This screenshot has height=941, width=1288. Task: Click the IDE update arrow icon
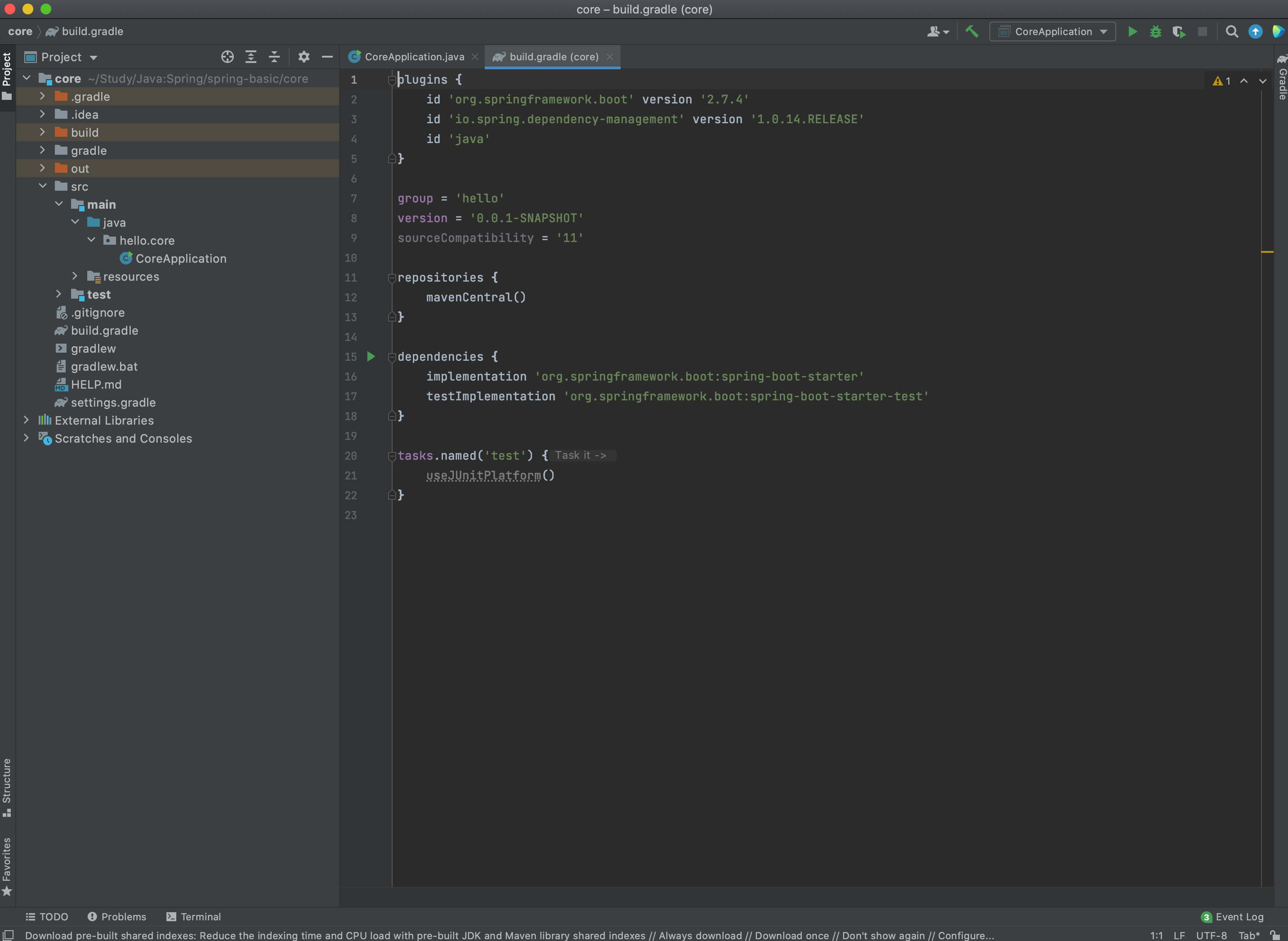pyautogui.click(x=1255, y=32)
